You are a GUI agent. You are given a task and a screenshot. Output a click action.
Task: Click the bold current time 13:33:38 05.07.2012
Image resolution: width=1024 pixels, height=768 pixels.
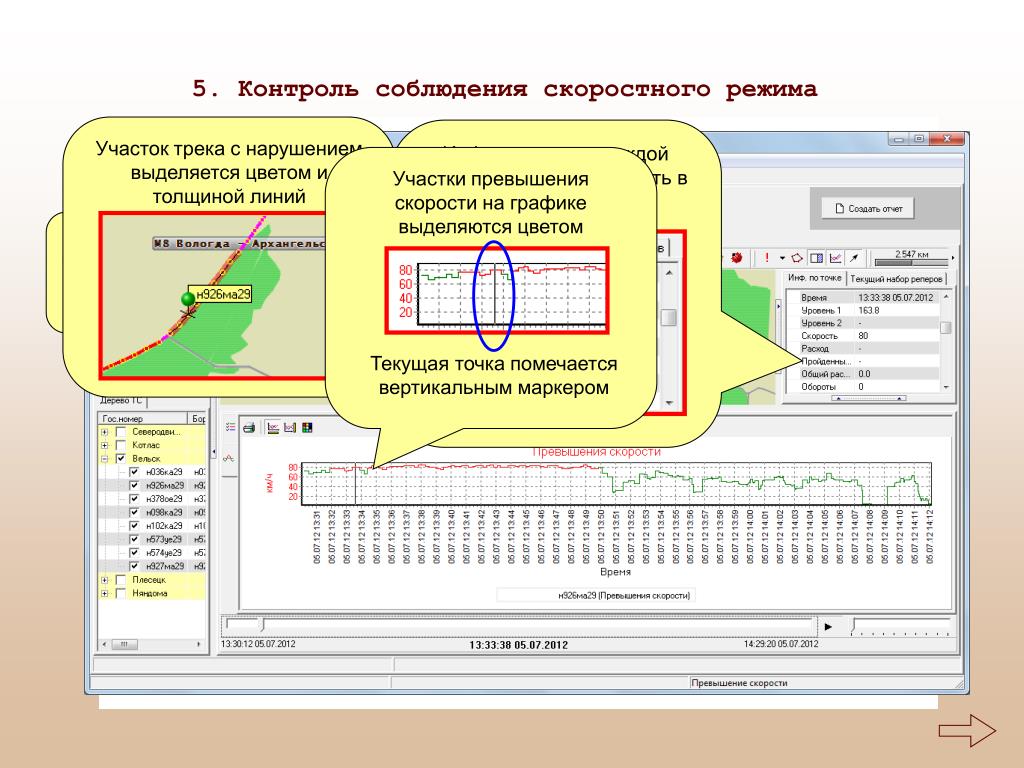point(519,645)
